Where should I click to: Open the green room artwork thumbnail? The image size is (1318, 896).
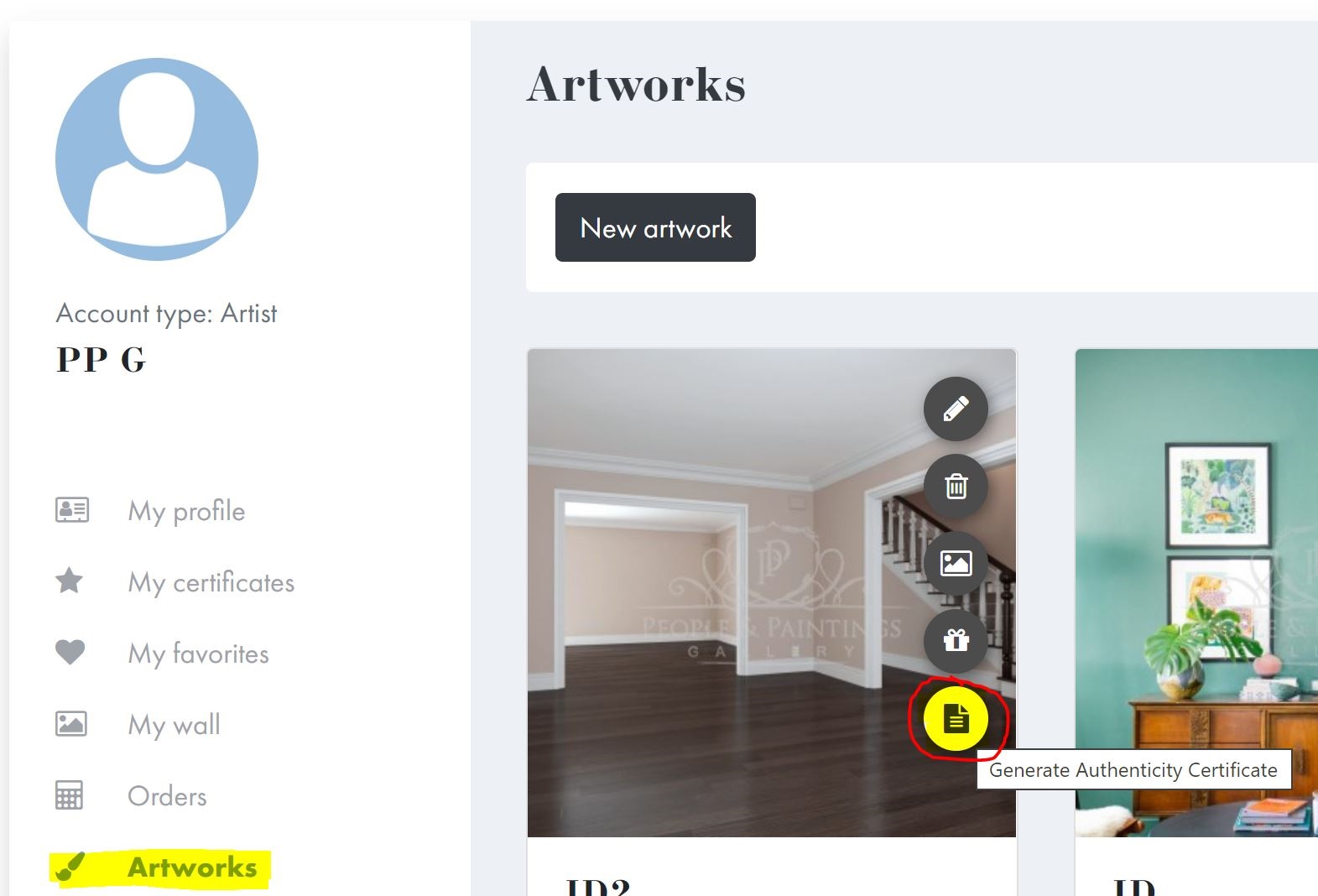(x=1196, y=592)
